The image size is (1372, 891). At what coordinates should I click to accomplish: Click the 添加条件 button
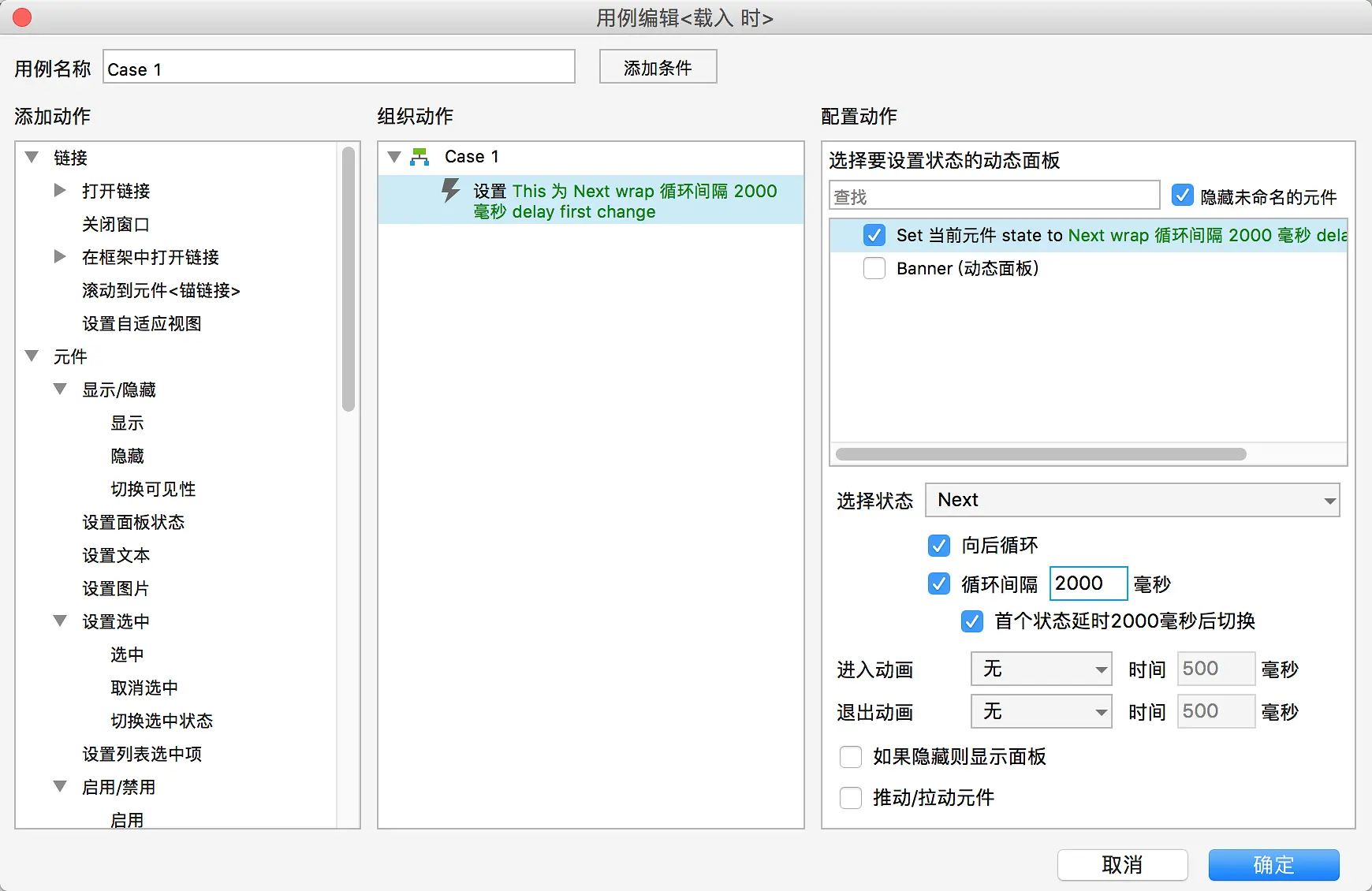pos(658,67)
